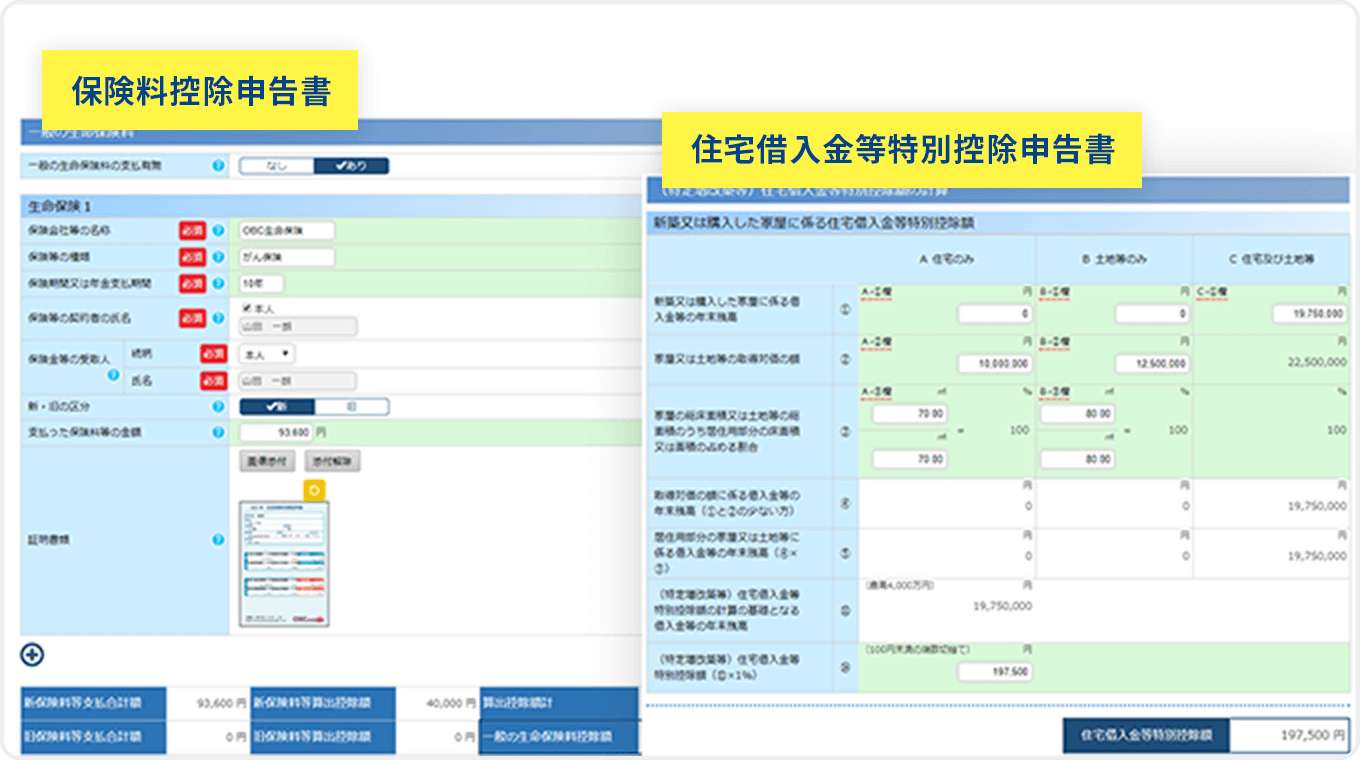1360x760 pixels.
Task: Select あり for 一般の生命保険料の支払有無
Action: [351, 166]
